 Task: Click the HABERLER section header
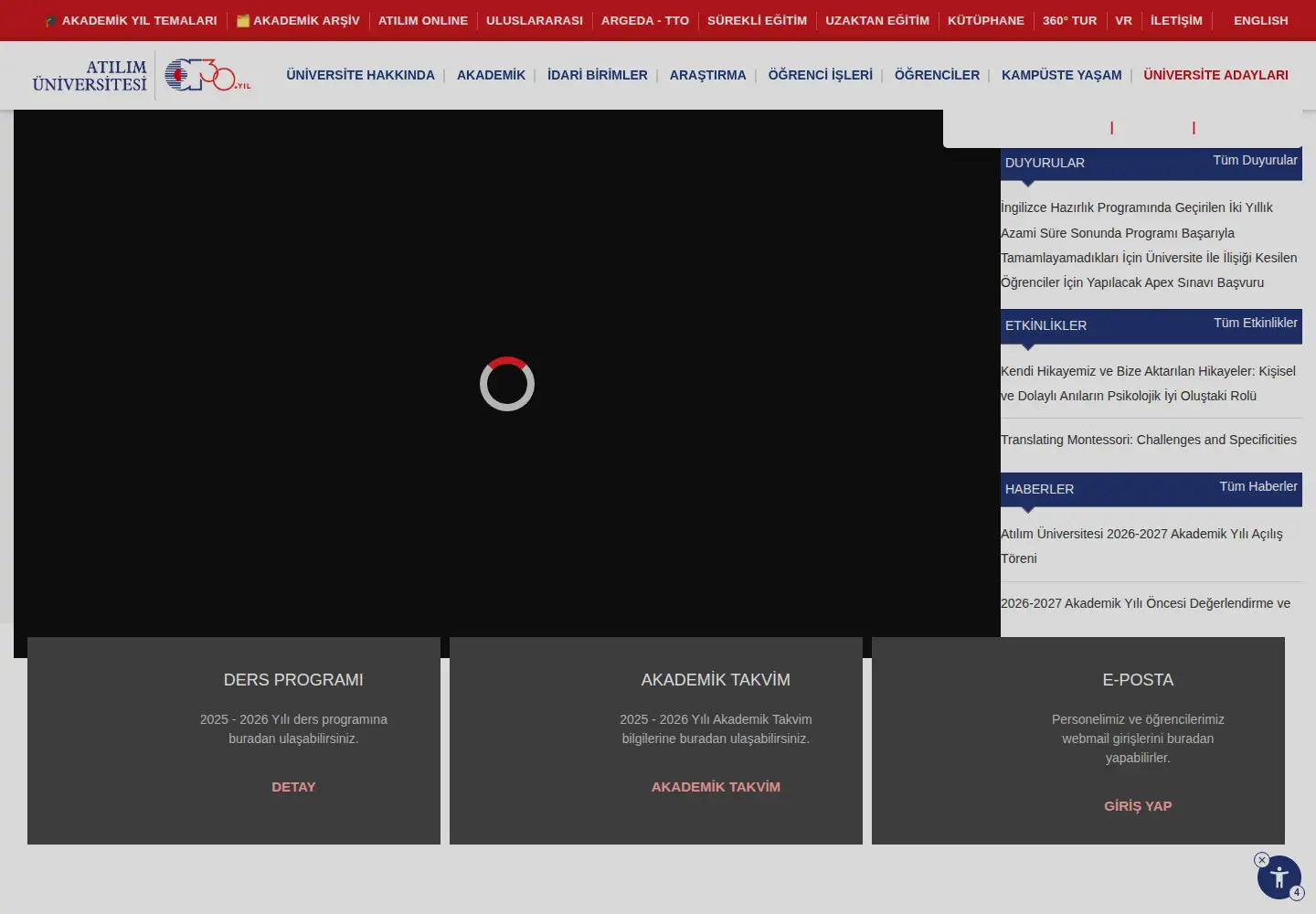click(1040, 489)
